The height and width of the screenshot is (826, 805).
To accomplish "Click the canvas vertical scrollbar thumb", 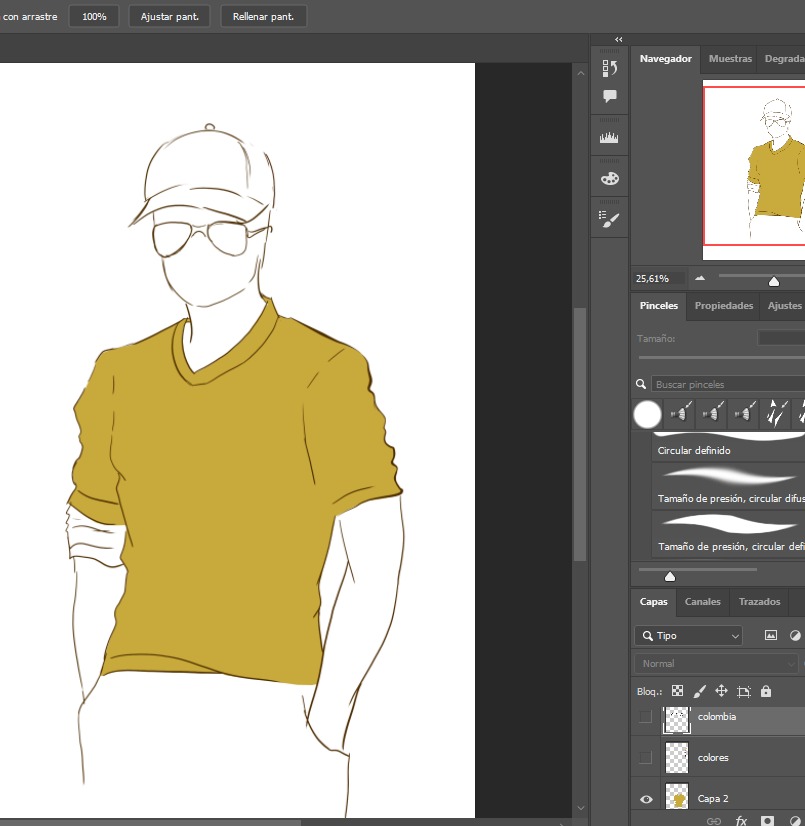I will 580,434.
